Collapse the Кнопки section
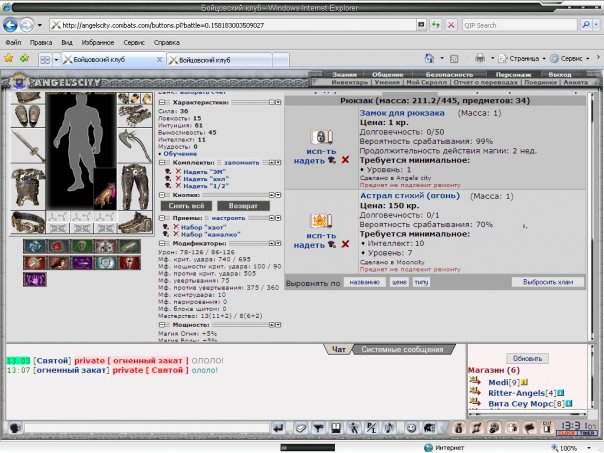 pyautogui.click(x=162, y=195)
